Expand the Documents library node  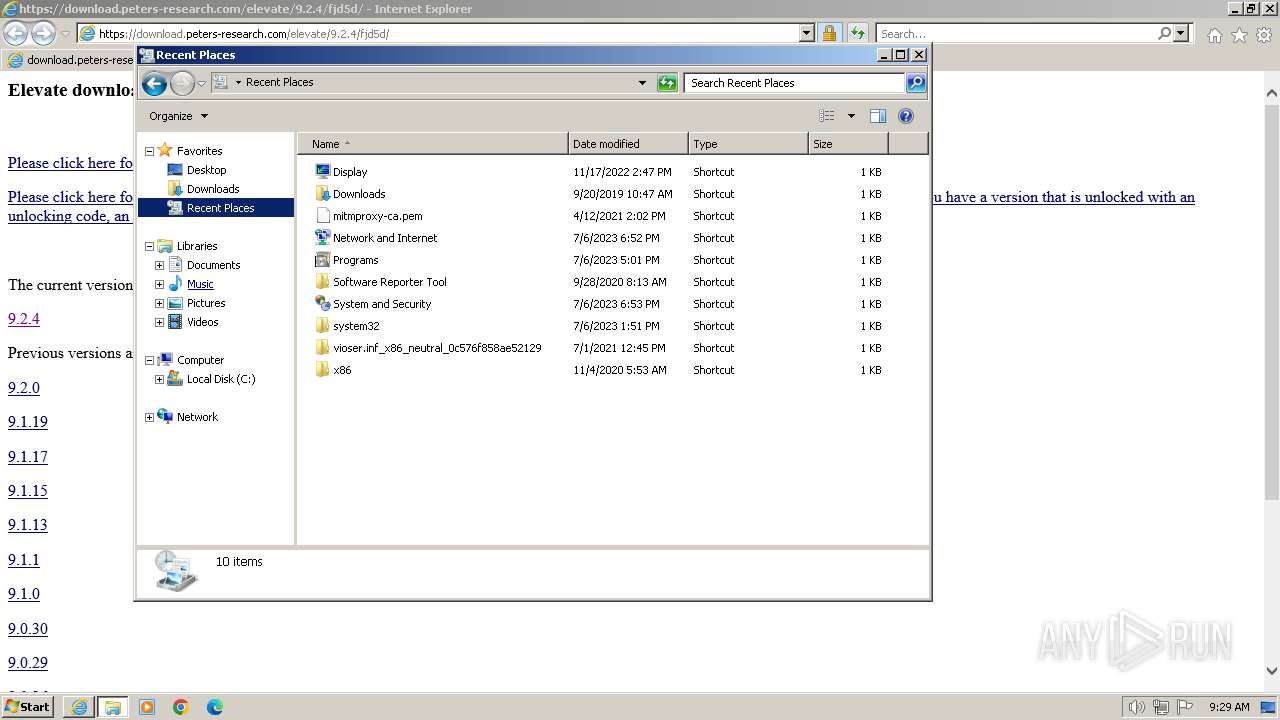(x=159, y=265)
